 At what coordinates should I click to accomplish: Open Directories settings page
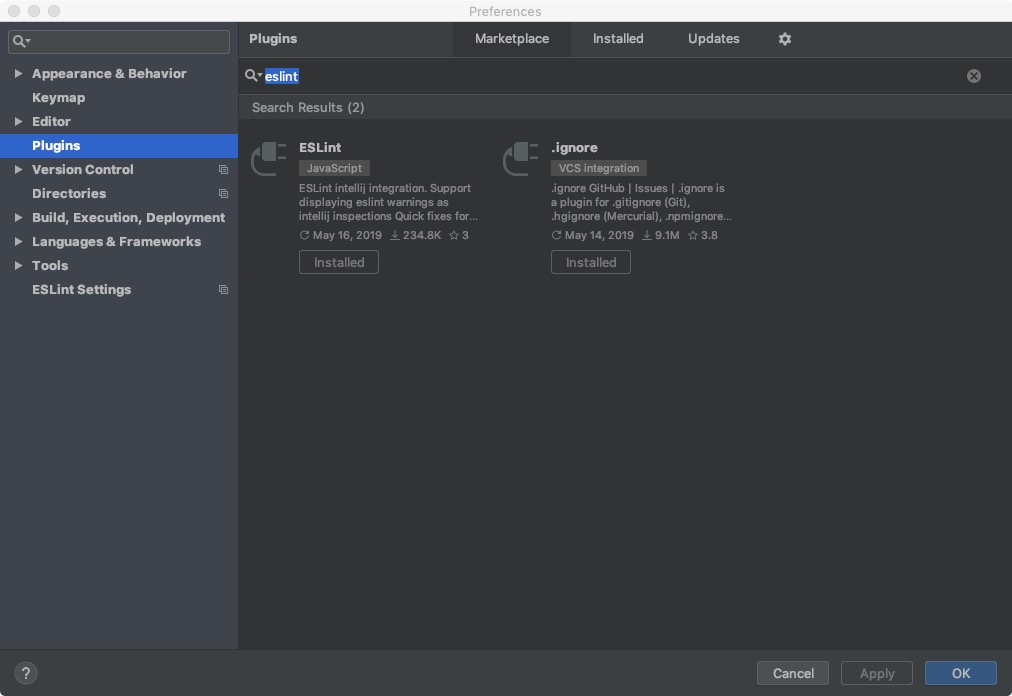tap(119, 194)
